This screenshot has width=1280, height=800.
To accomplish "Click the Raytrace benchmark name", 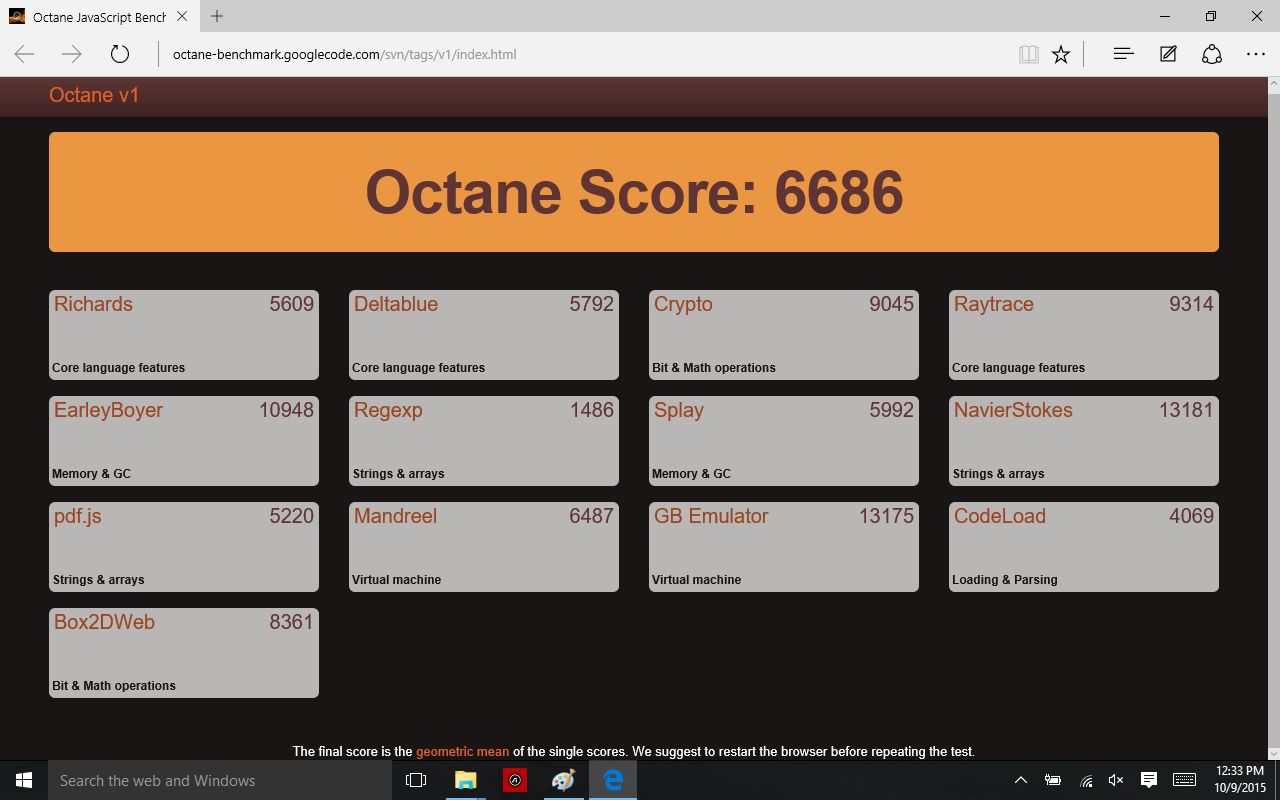I will tap(994, 305).
